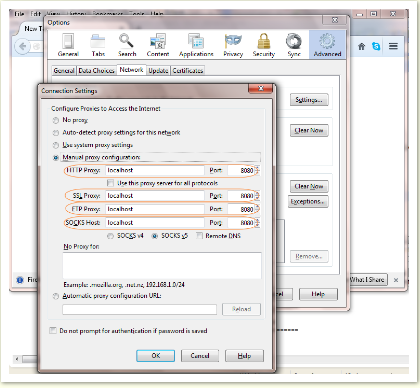Open the Applications options panel icon

(x=196, y=45)
